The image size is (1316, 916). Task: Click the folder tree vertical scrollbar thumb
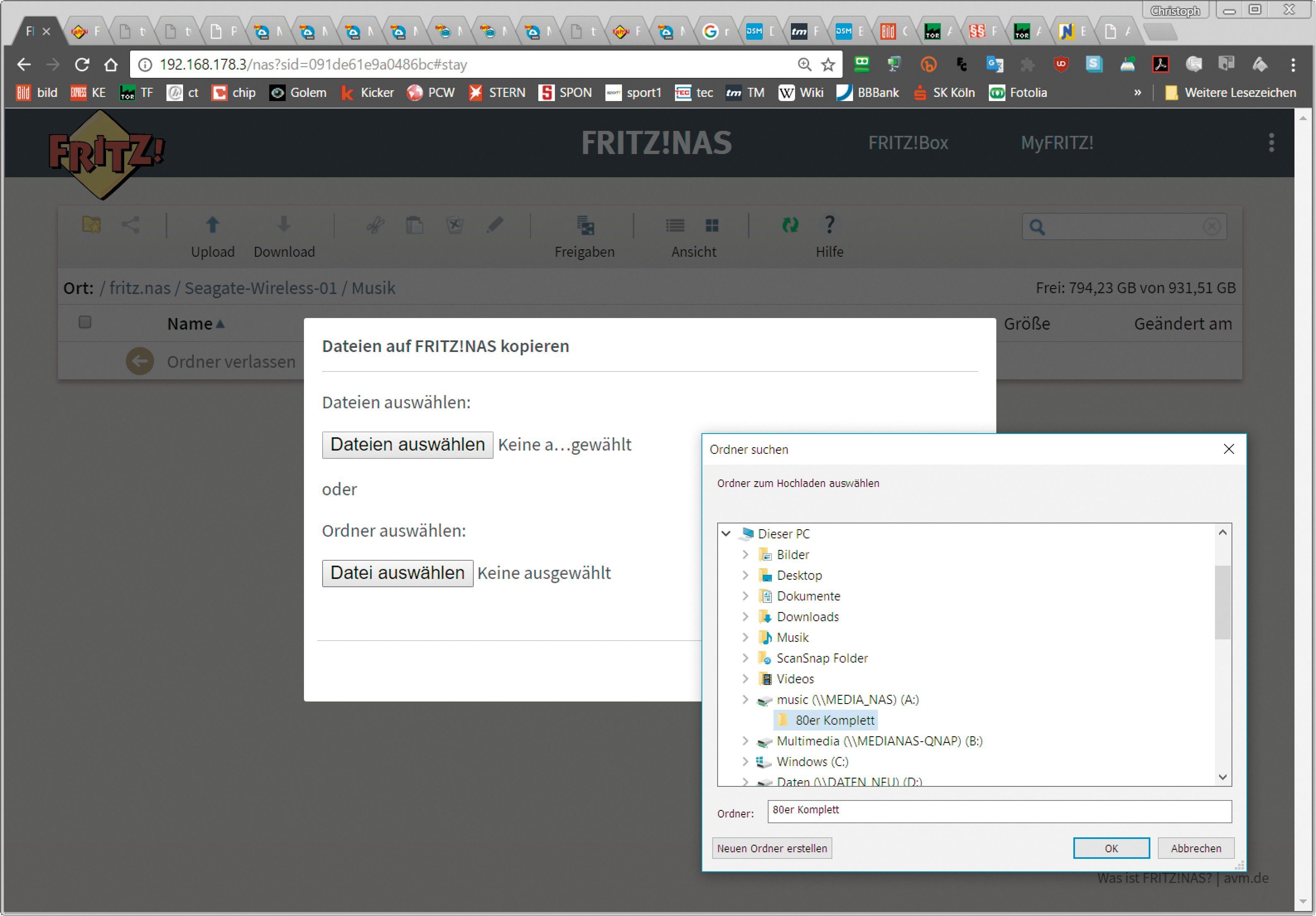(1222, 602)
